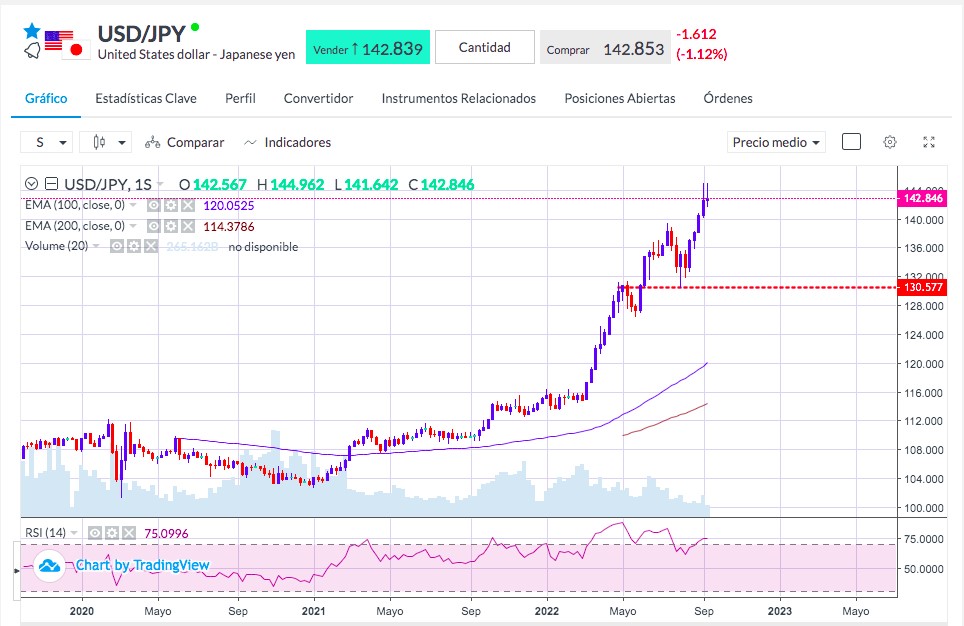Click the RSI value 75.0996
This screenshot has width=964, height=626.
click(x=166, y=533)
